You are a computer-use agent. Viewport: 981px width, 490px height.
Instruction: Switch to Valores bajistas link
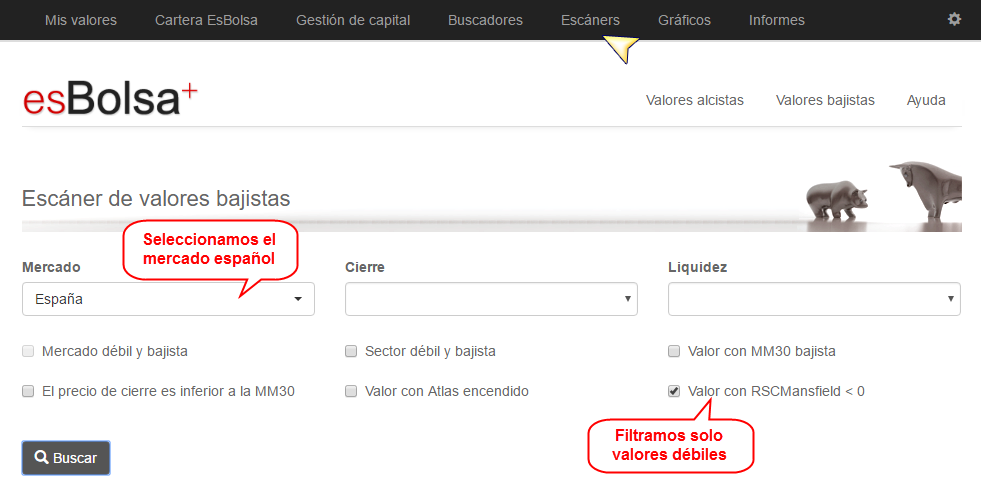click(825, 100)
